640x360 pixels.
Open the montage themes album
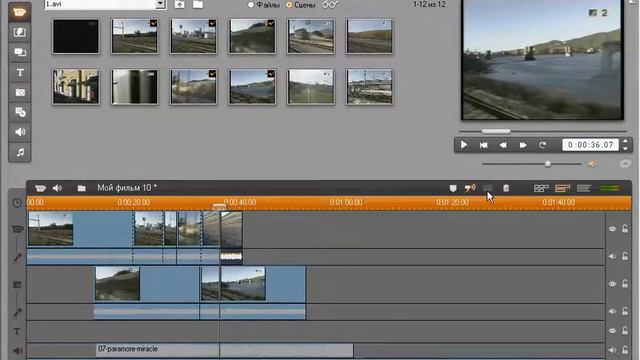pyautogui.click(x=20, y=52)
